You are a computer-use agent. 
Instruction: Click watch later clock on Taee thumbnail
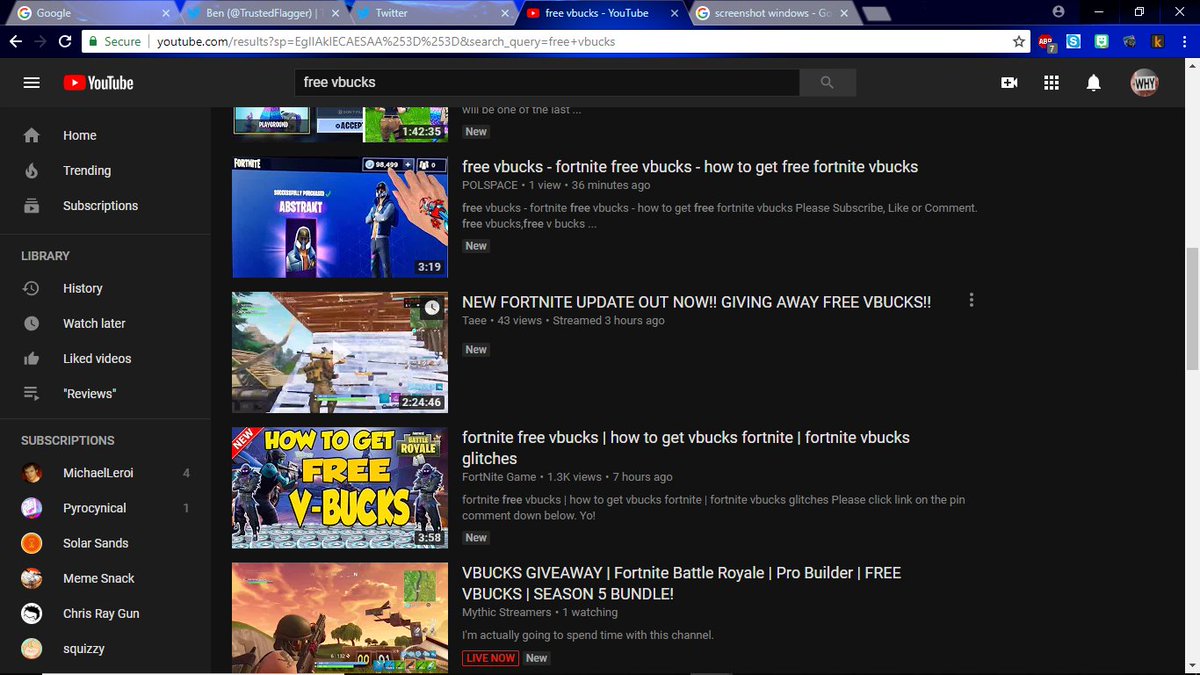click(x=432, y=308)
